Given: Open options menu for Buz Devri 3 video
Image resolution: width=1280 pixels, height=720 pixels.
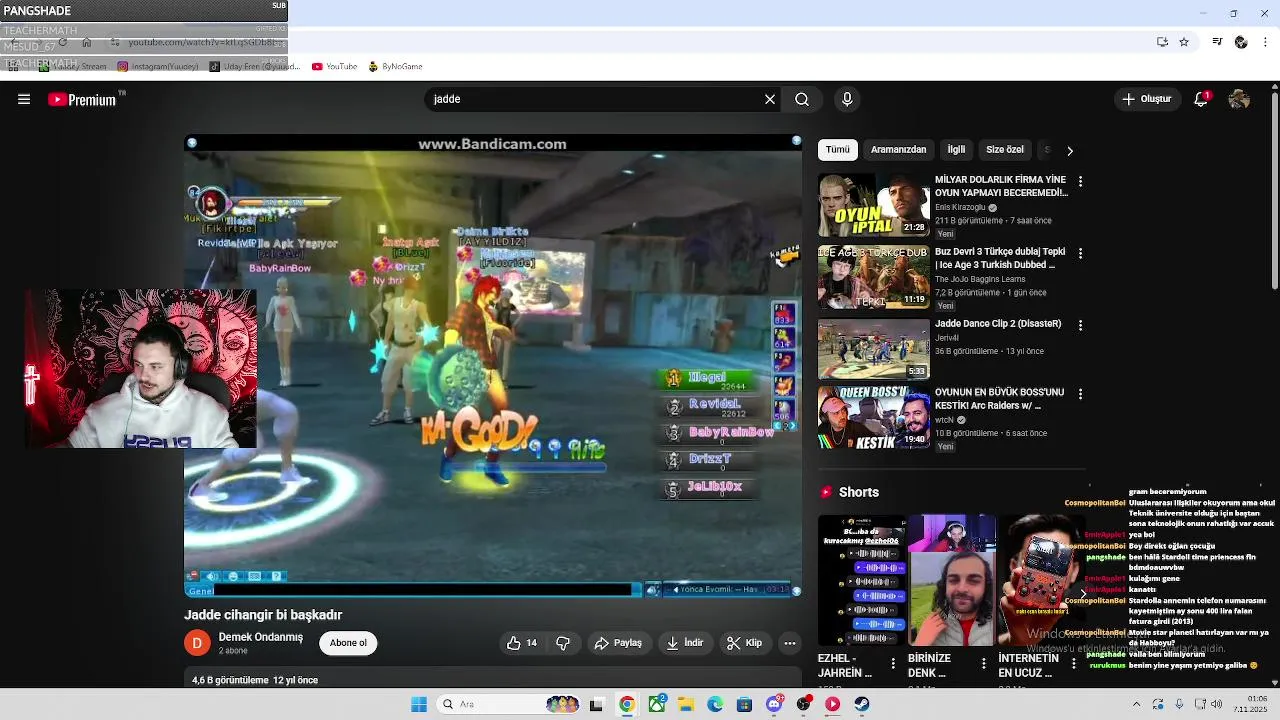Looking at the screenshot, I should coord(1080,254).
